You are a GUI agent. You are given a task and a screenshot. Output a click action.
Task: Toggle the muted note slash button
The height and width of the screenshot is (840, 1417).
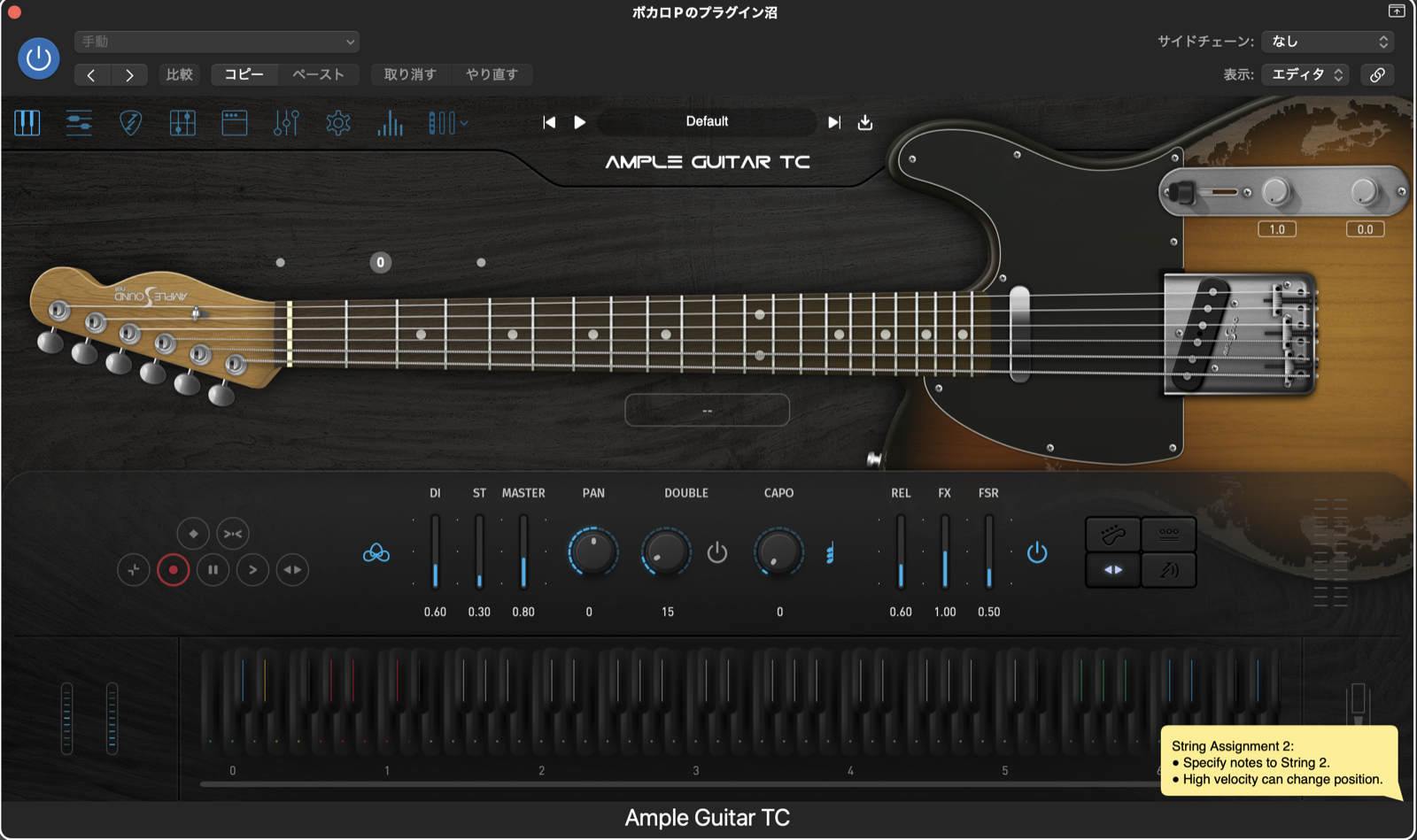(x=1169, y=570)
